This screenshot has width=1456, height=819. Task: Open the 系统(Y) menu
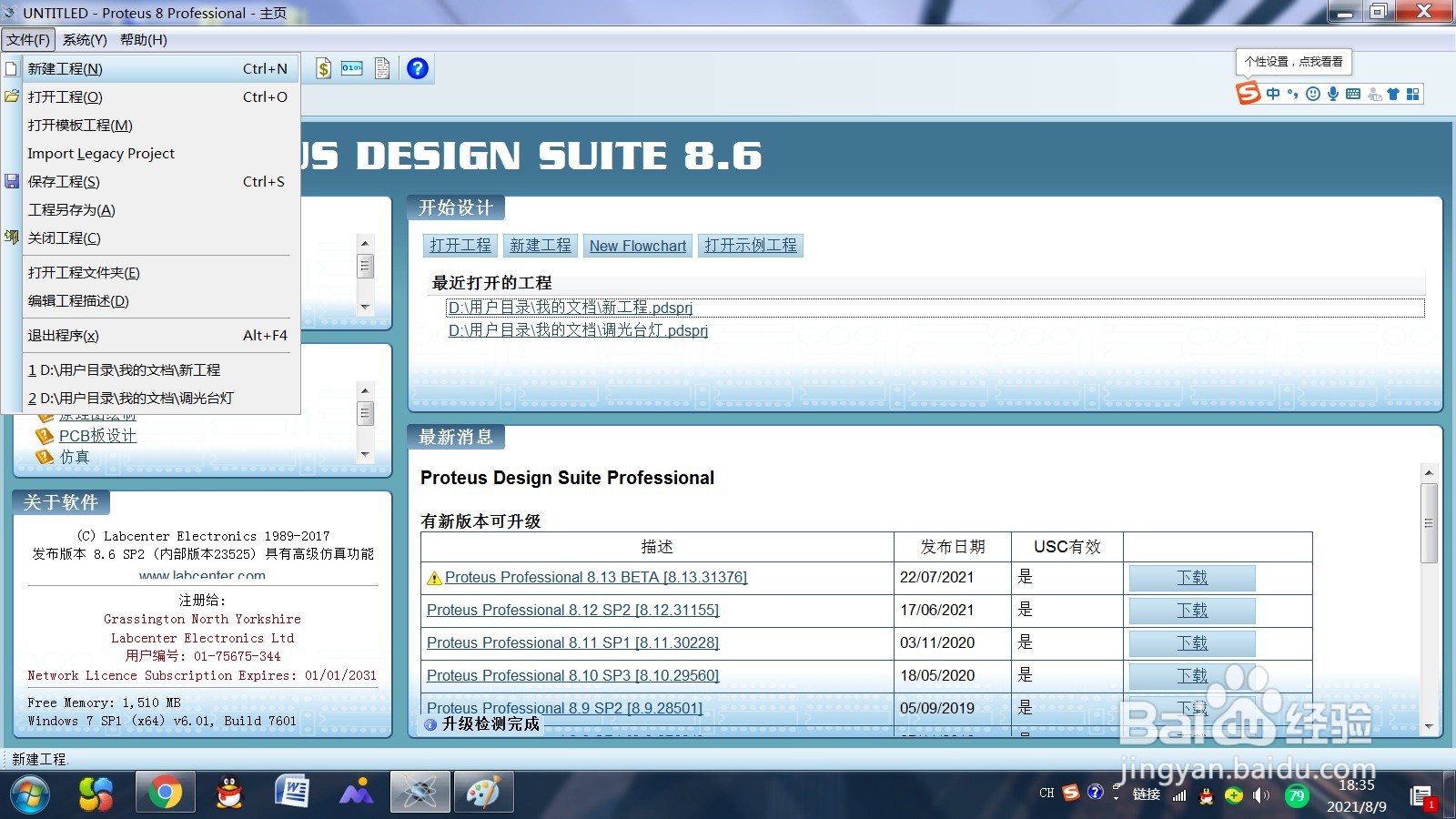[85, 39]
